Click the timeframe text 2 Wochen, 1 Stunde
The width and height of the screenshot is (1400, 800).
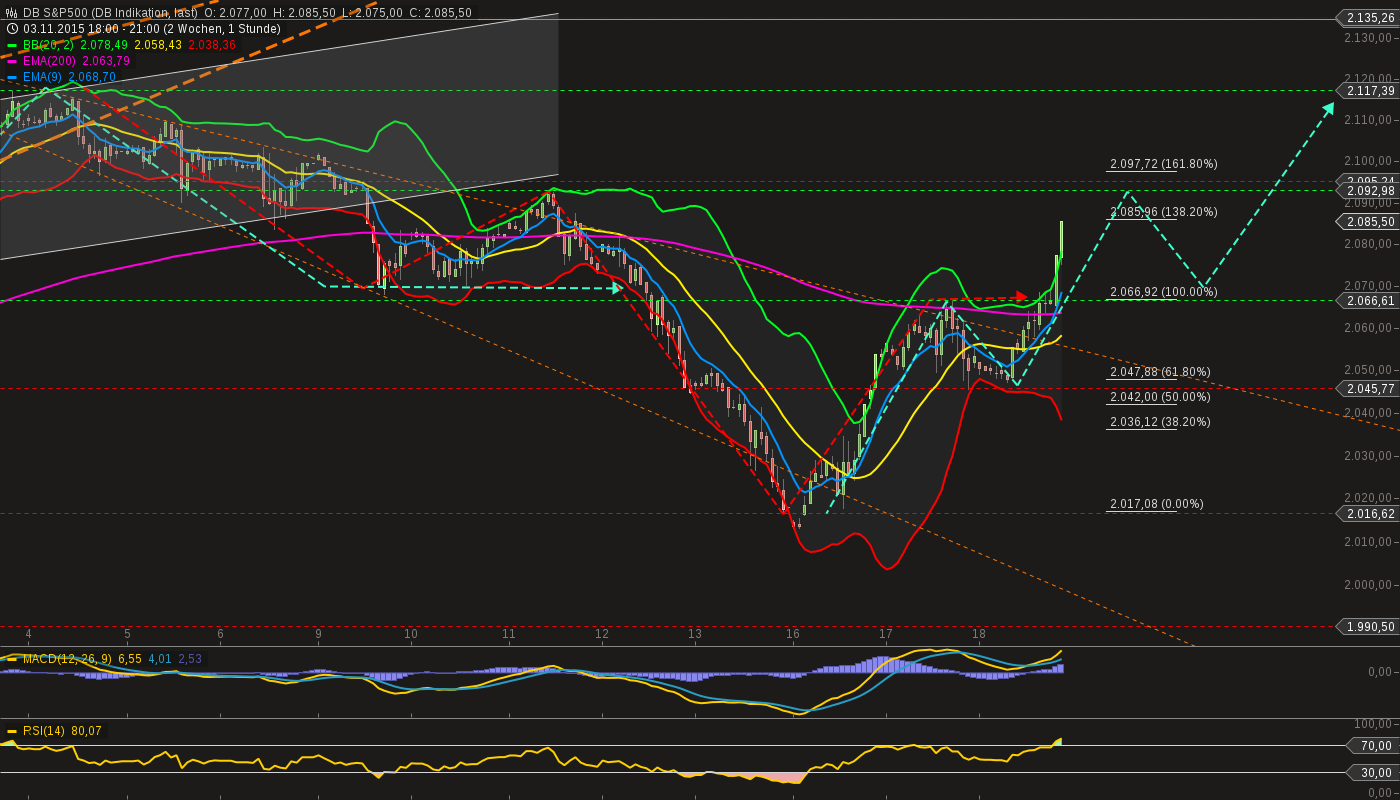click(x=220, y=29)
